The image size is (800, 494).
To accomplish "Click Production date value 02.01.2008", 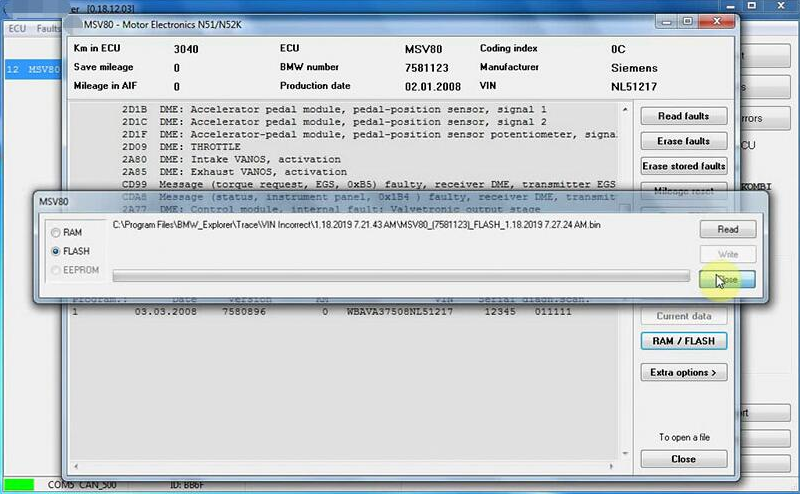I will [433, 87].
